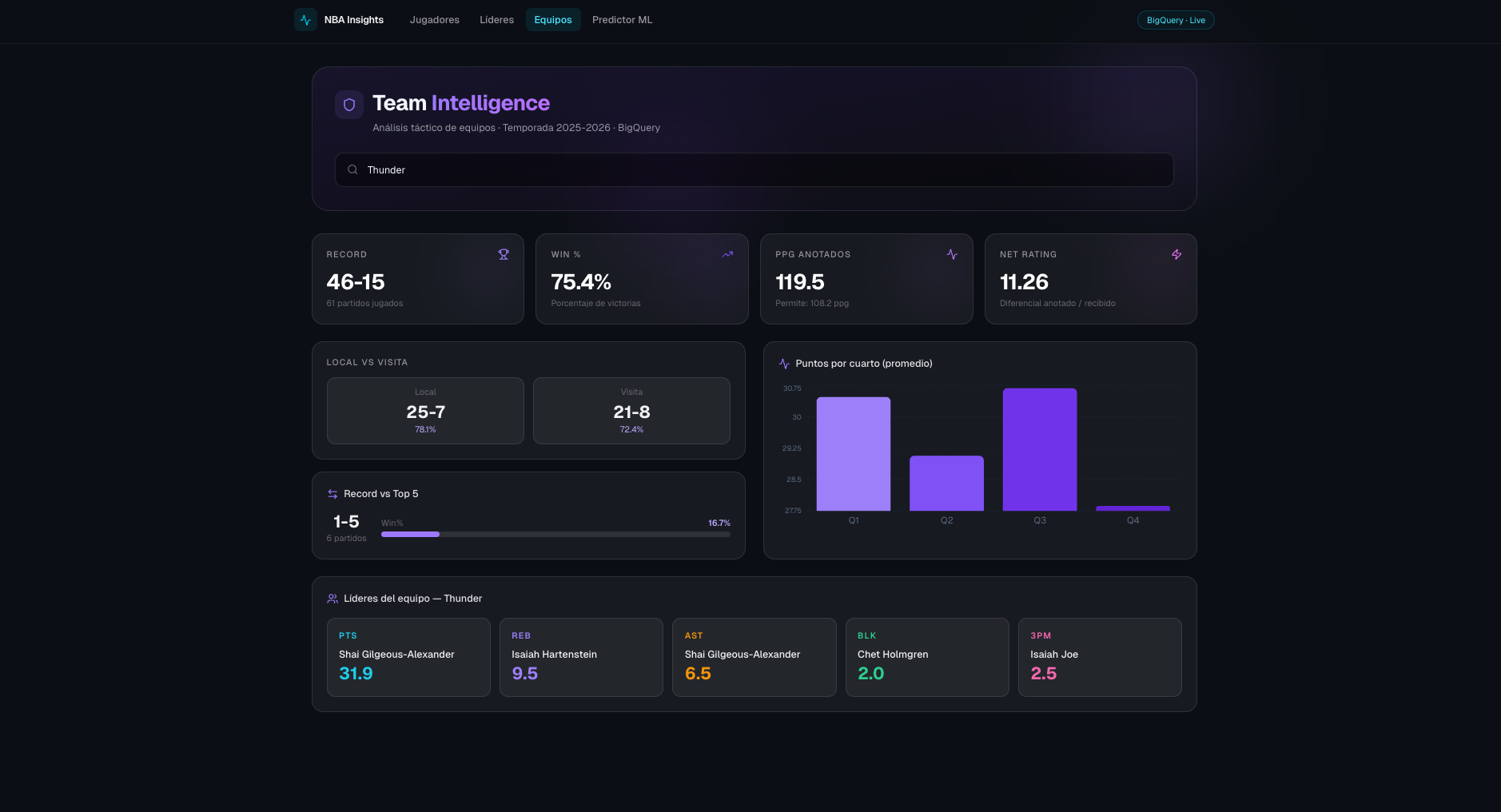Screen dimensions: 1501x812
Task: Click the NBA Insights pulse logo icon
Action: click(305, 20)
